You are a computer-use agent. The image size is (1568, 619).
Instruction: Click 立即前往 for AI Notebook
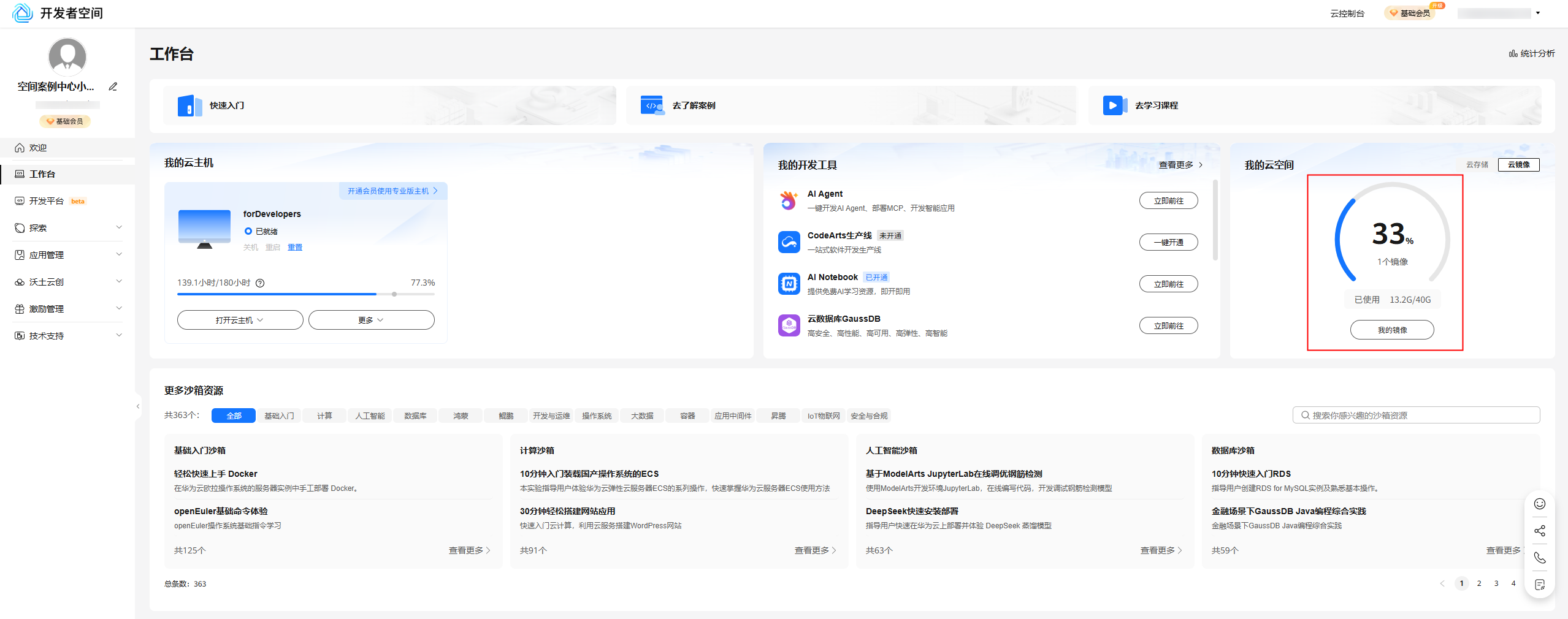pyautogui.click(x=1168, y=284)
